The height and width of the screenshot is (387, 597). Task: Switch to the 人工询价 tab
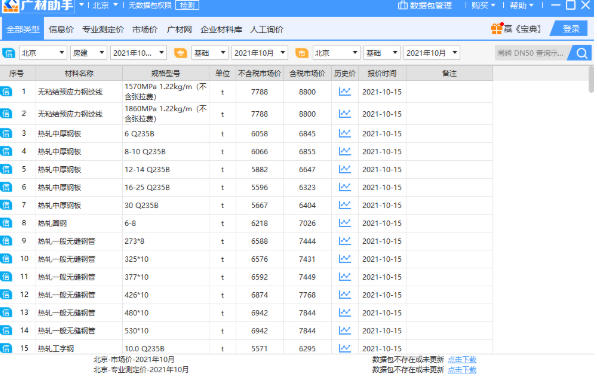pyautogui.click(x=267, y=29)
